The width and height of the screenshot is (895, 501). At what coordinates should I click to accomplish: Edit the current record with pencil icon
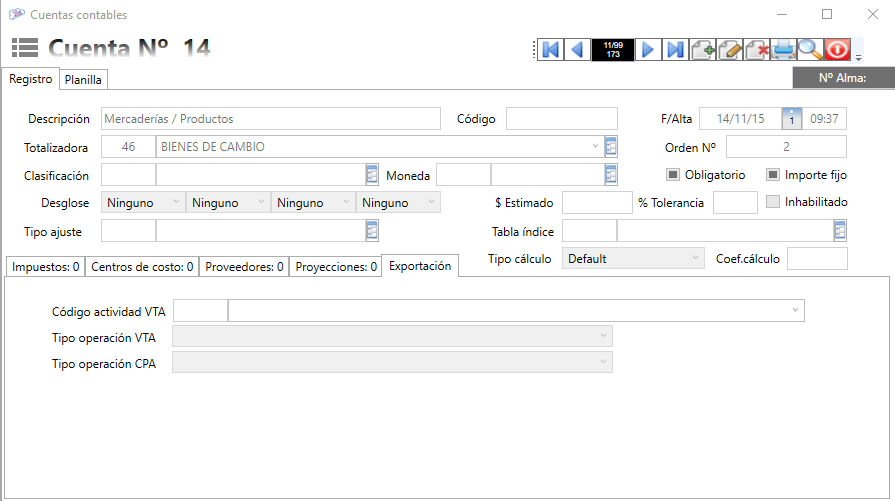click(x=729, y=49)
